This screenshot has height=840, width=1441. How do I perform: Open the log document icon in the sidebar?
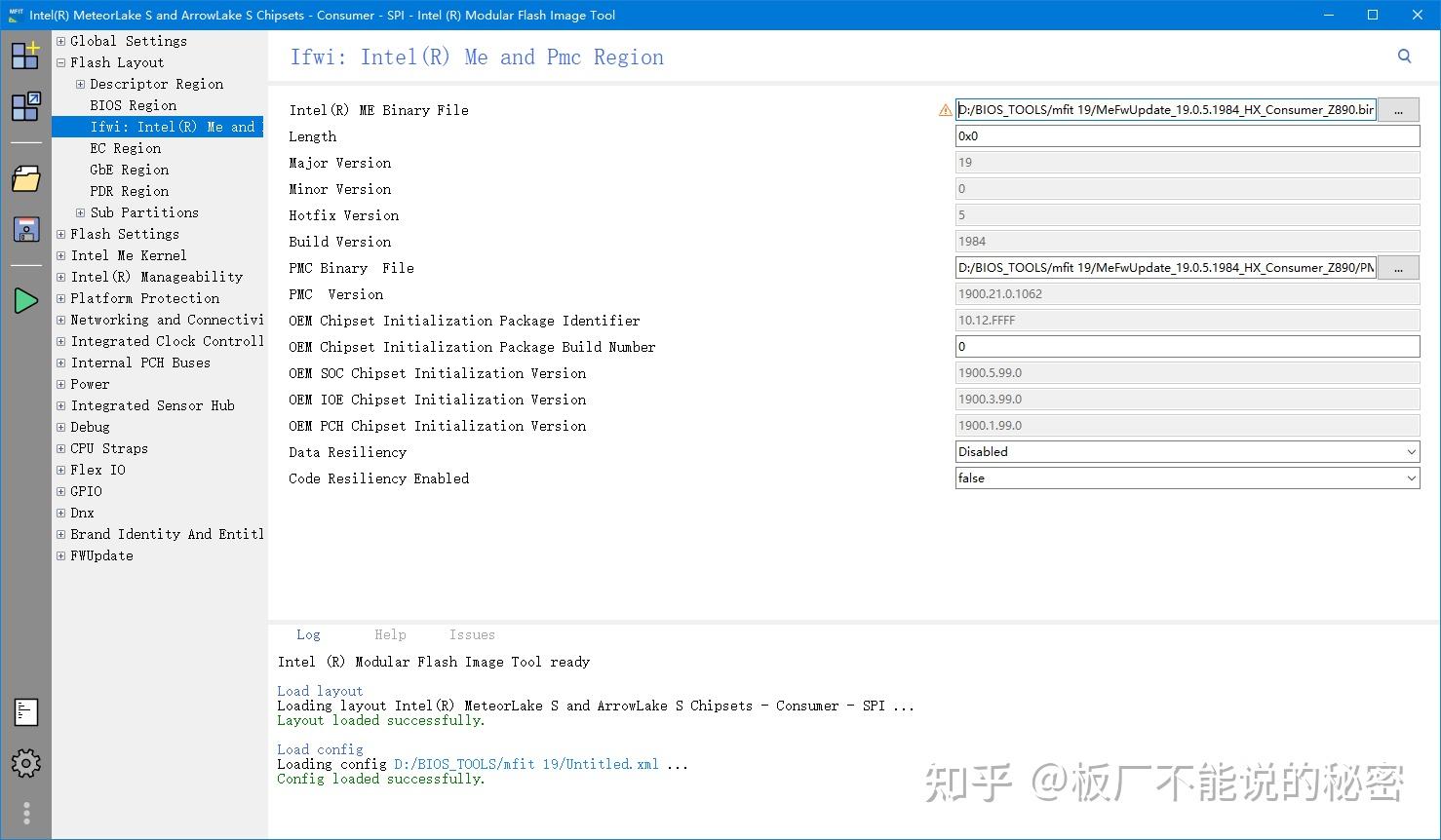25,712
